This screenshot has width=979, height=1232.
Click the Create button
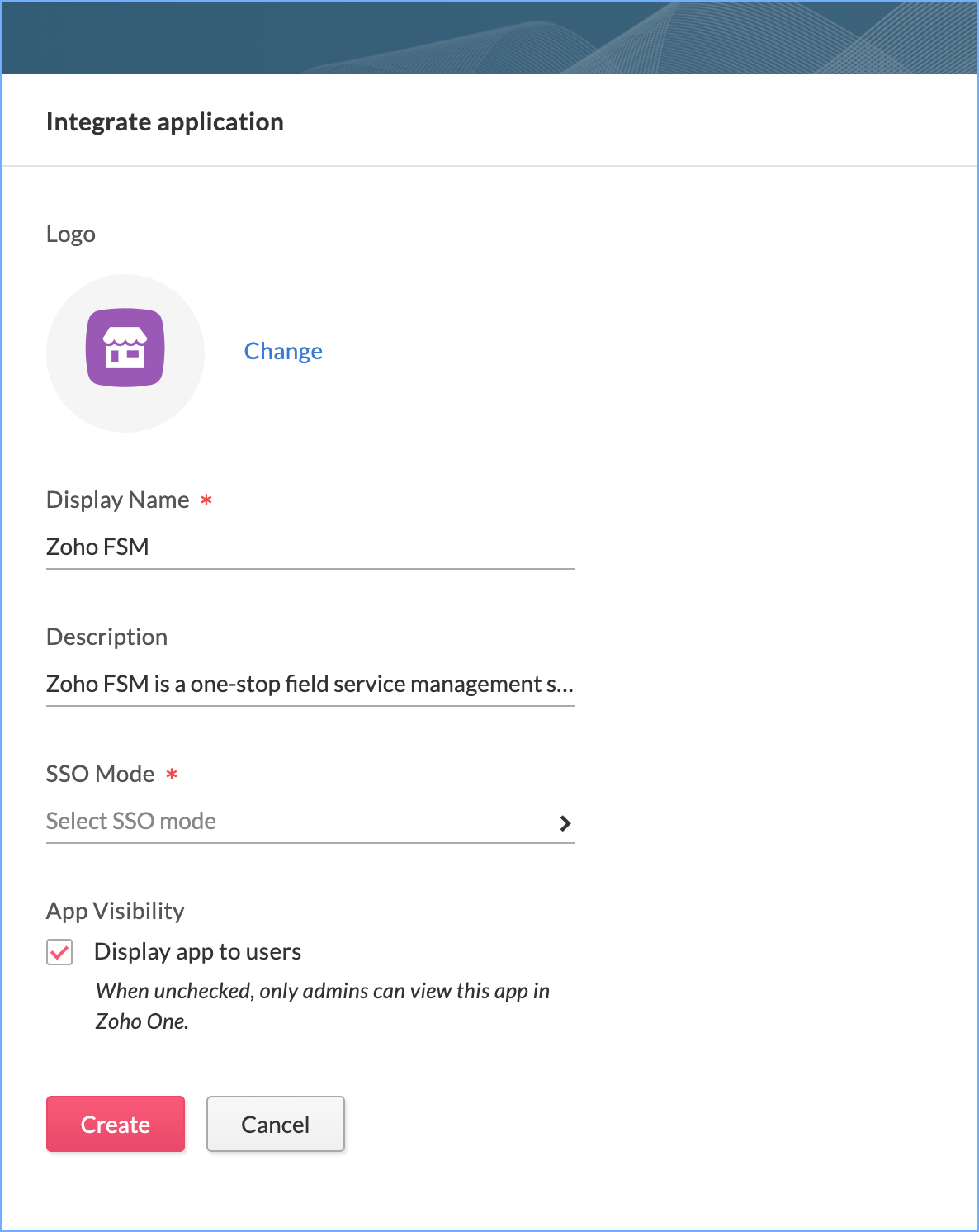click(116, 1124)
